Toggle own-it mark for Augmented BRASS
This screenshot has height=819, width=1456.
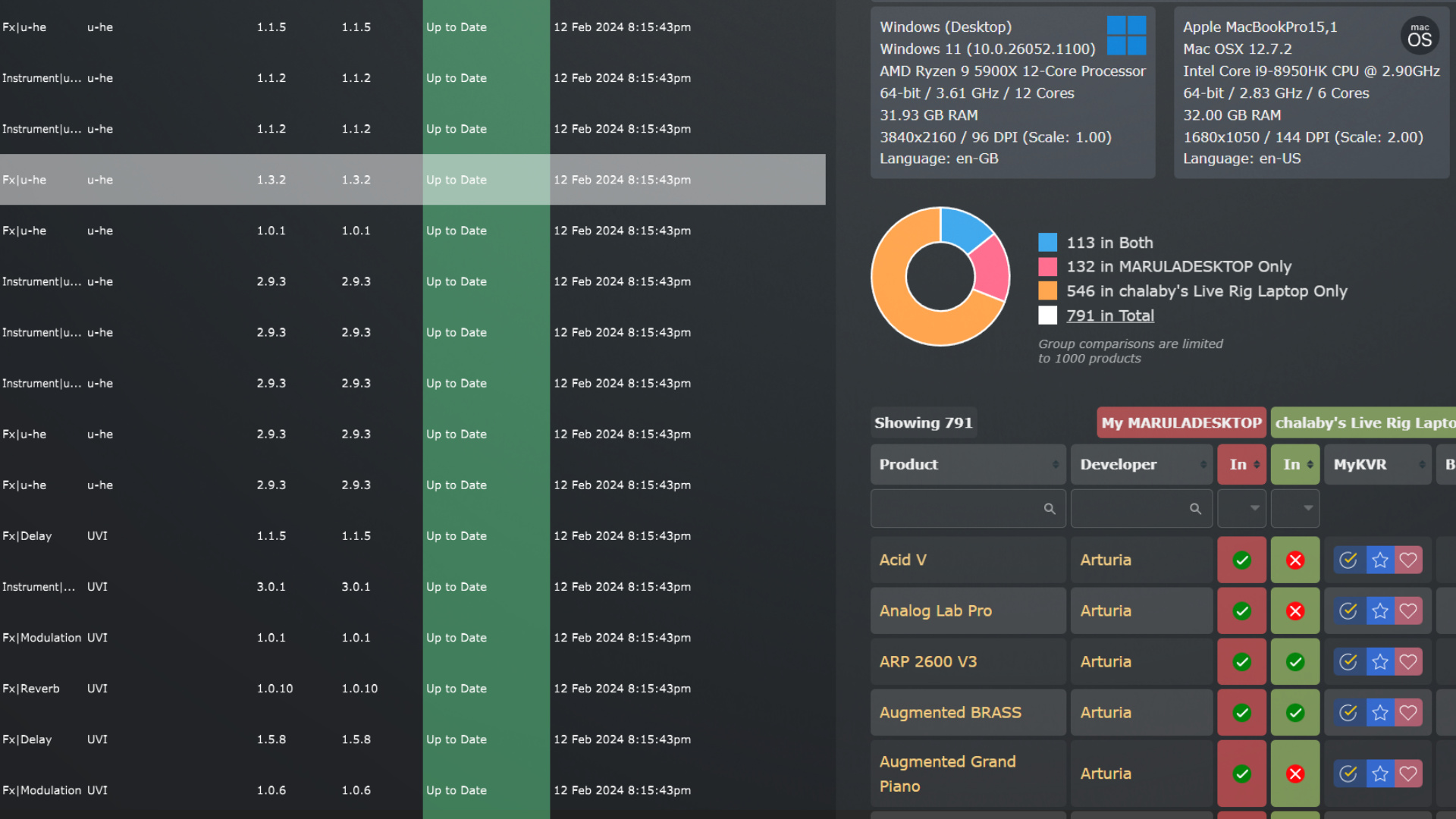tap(1348, 713)
